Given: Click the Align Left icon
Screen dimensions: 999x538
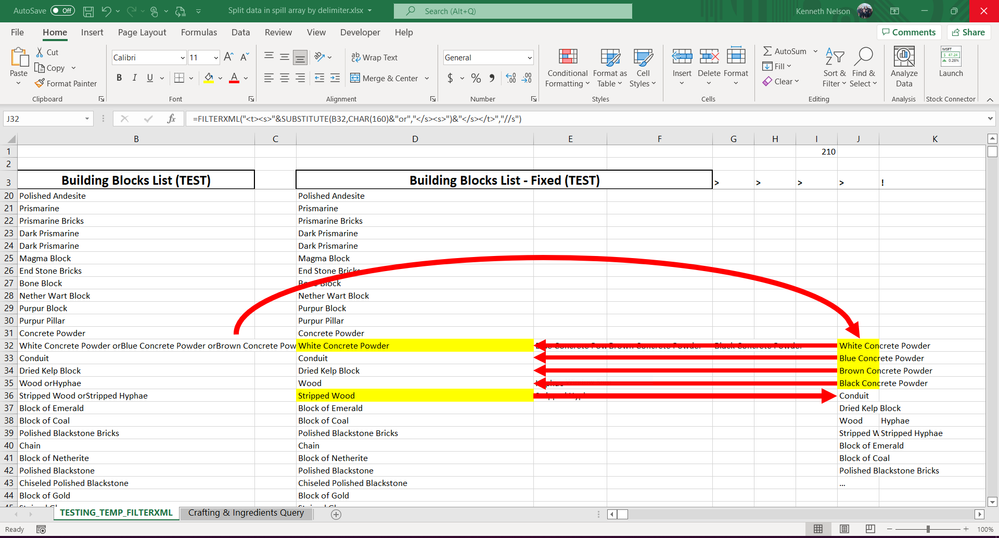Looking at the screenshot, I should point(269,78).
